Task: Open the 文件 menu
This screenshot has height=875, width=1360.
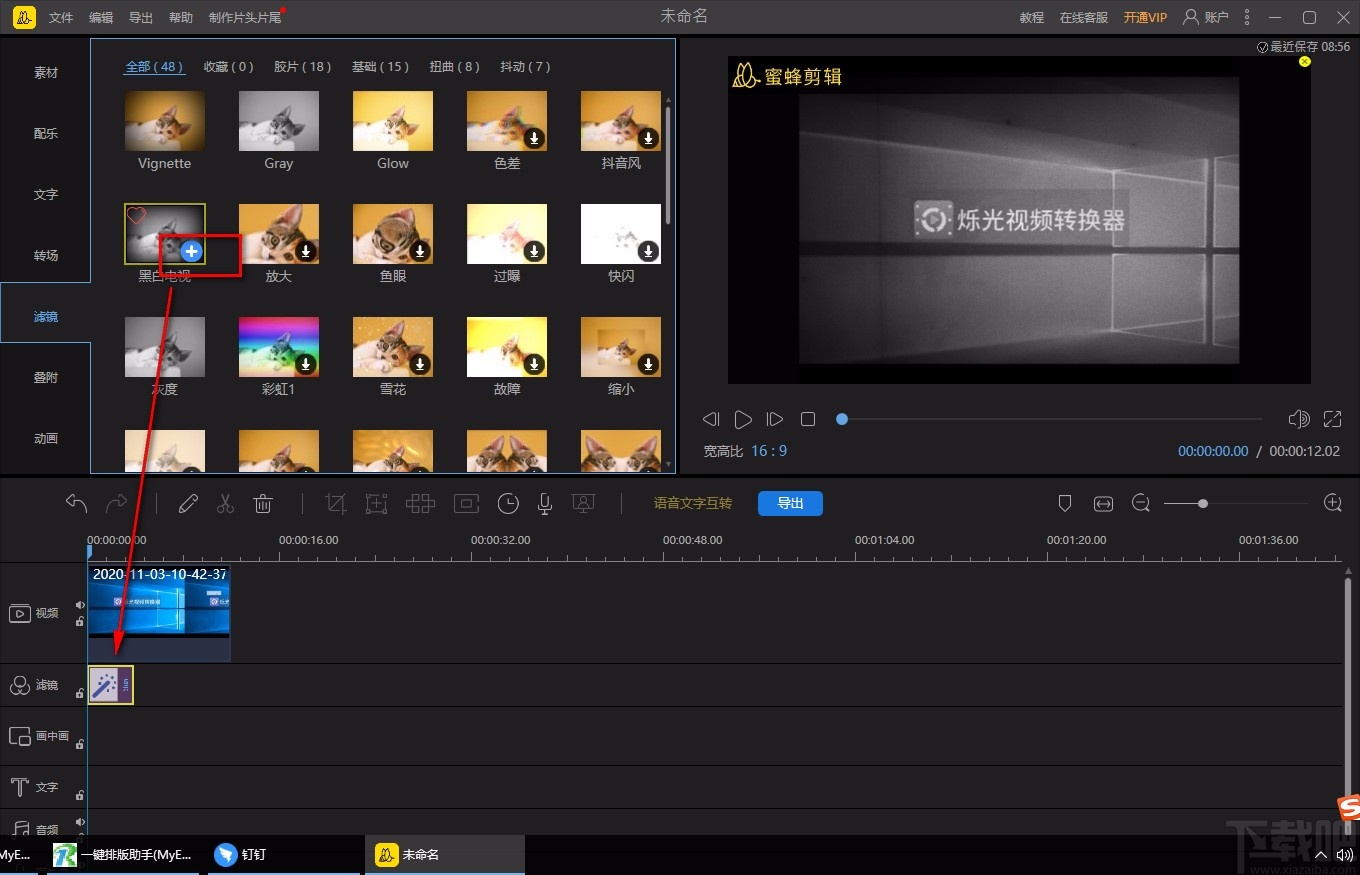Action: click(x=61, y=18)
